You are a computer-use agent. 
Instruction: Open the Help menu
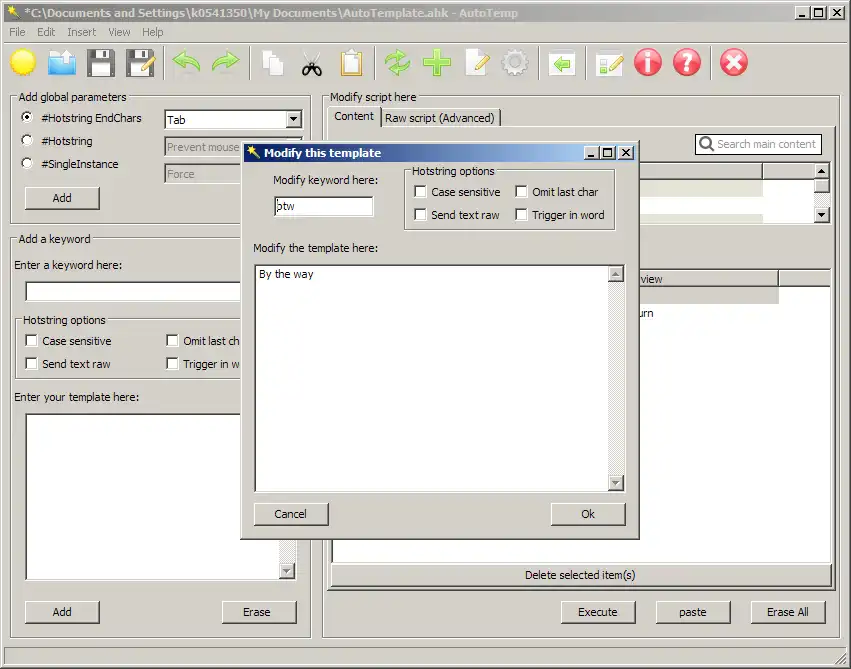tap(153, 32)
